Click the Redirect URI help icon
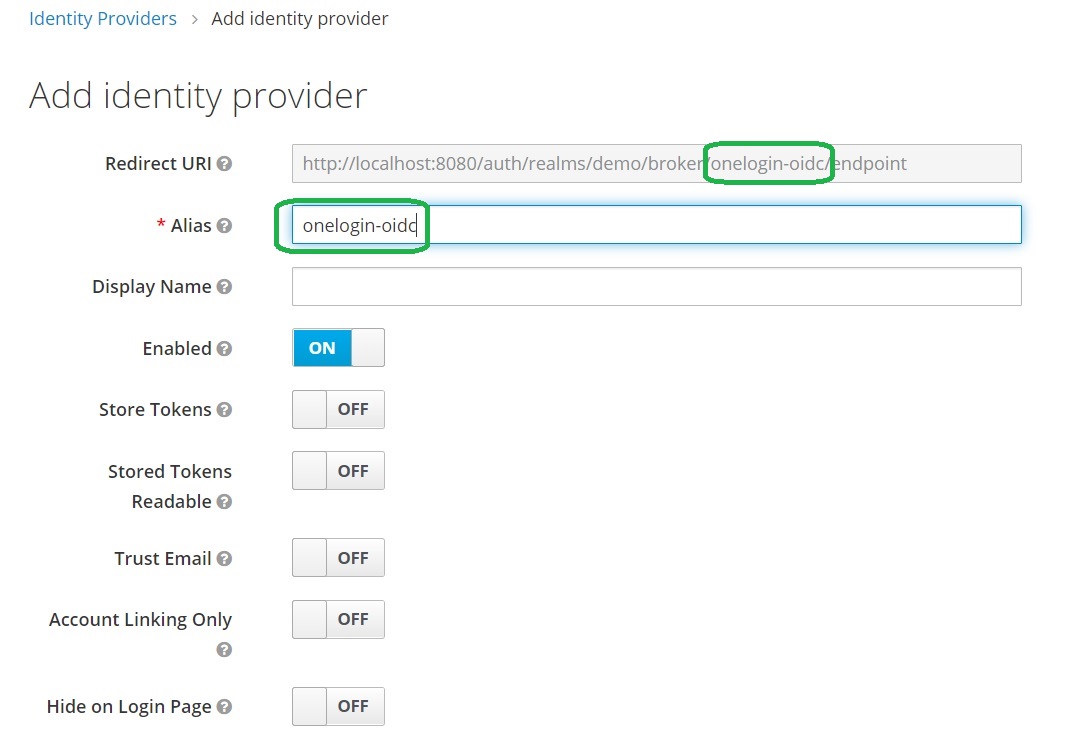 tap(224, 164)
